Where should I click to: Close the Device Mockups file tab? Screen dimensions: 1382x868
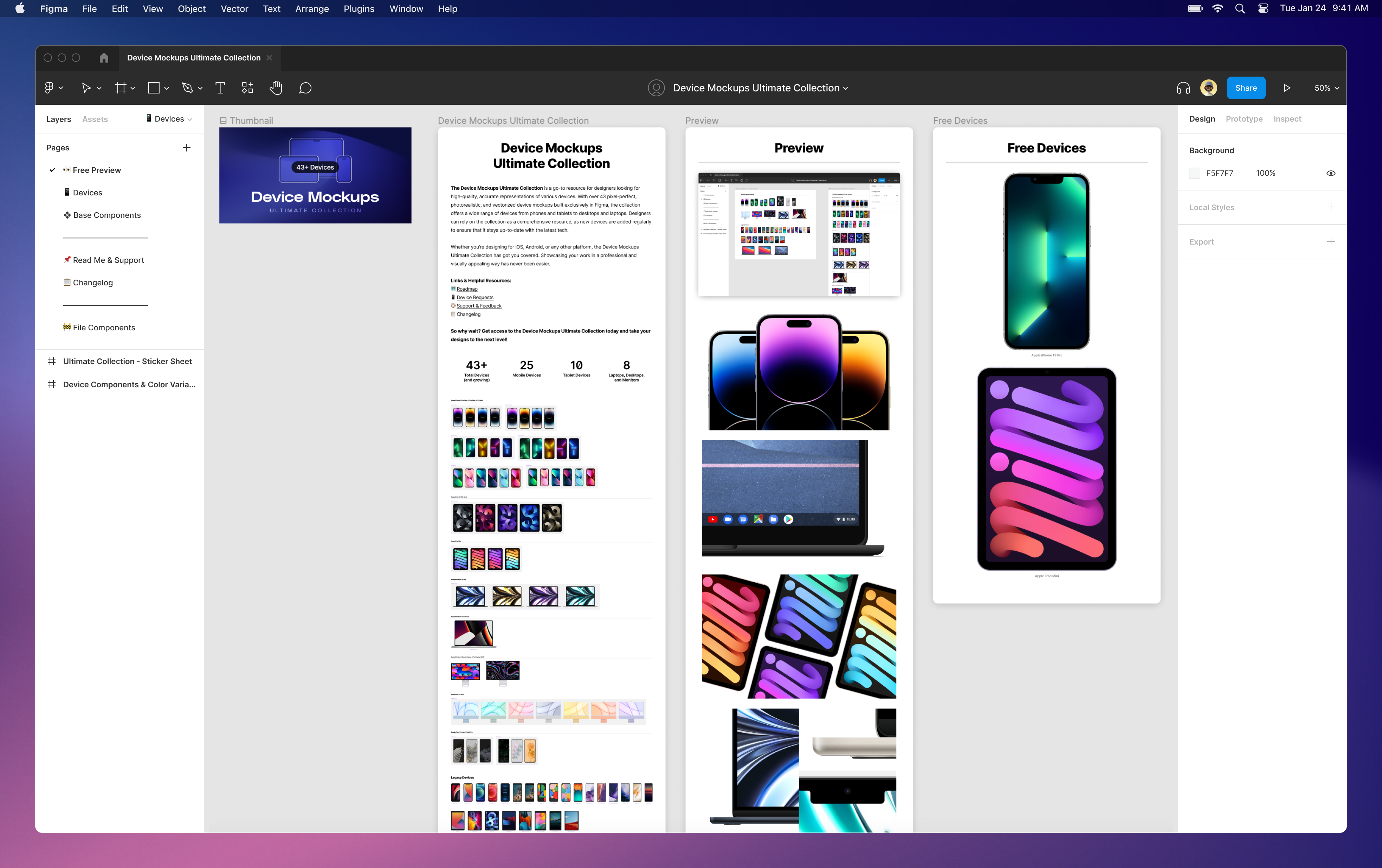(269, 57)
